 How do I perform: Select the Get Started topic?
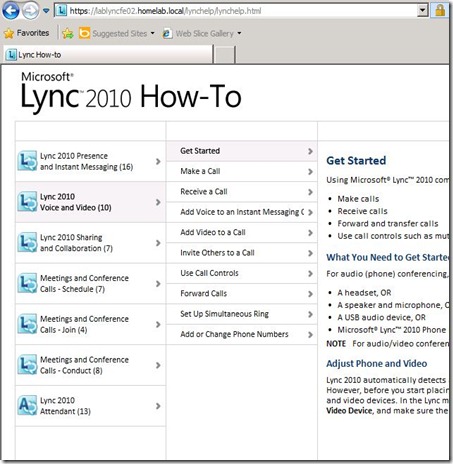point(242,151)
